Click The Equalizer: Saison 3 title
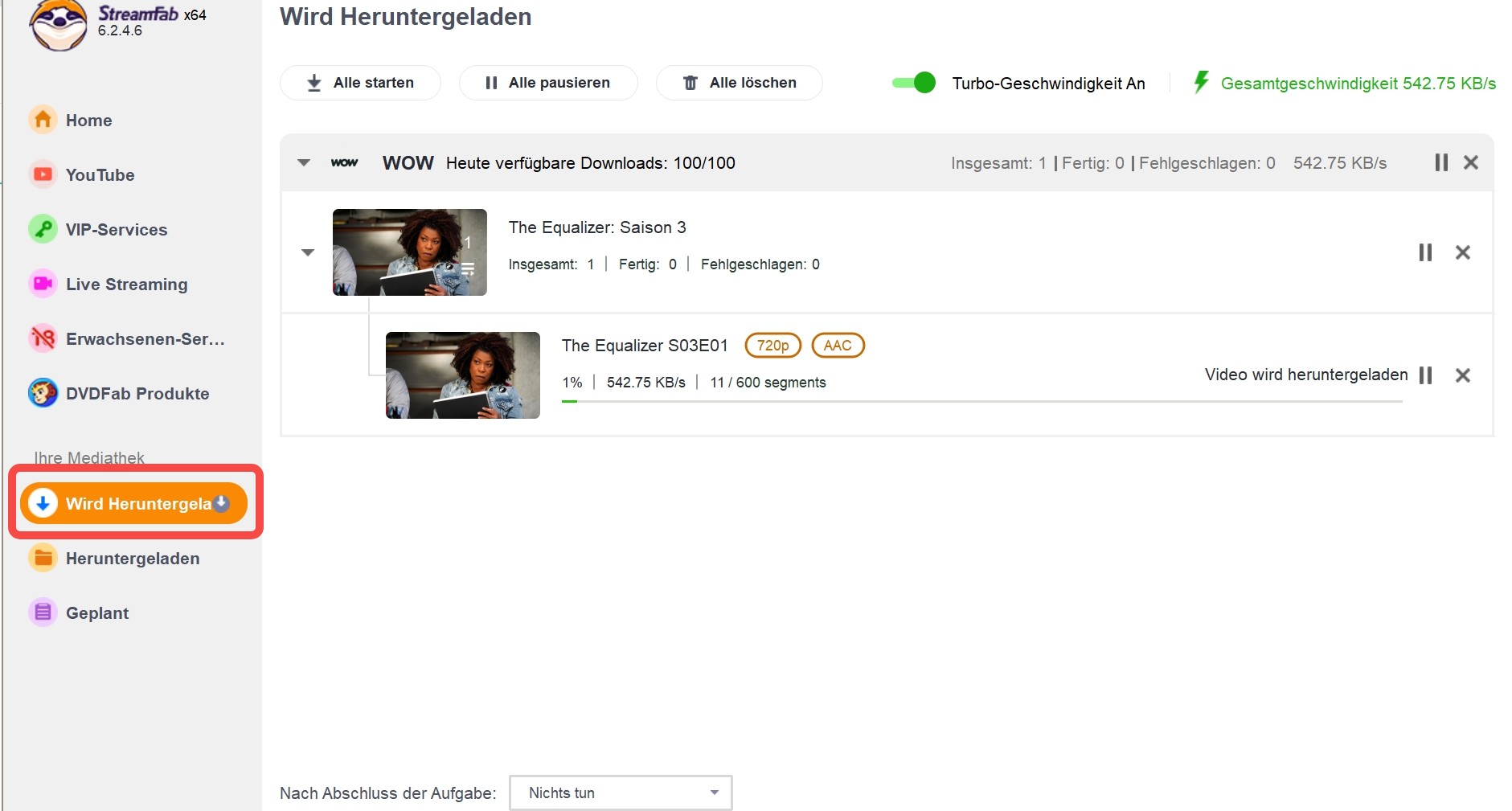The image size is (1512, 811). [x=597, y=227]
